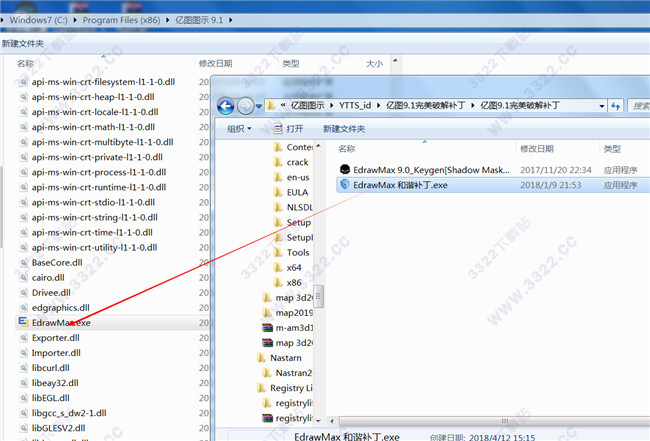The height and width of the screenshot is (441, 650).
Task: Select the x86 folder icon
Action: [x=279, y=282]
